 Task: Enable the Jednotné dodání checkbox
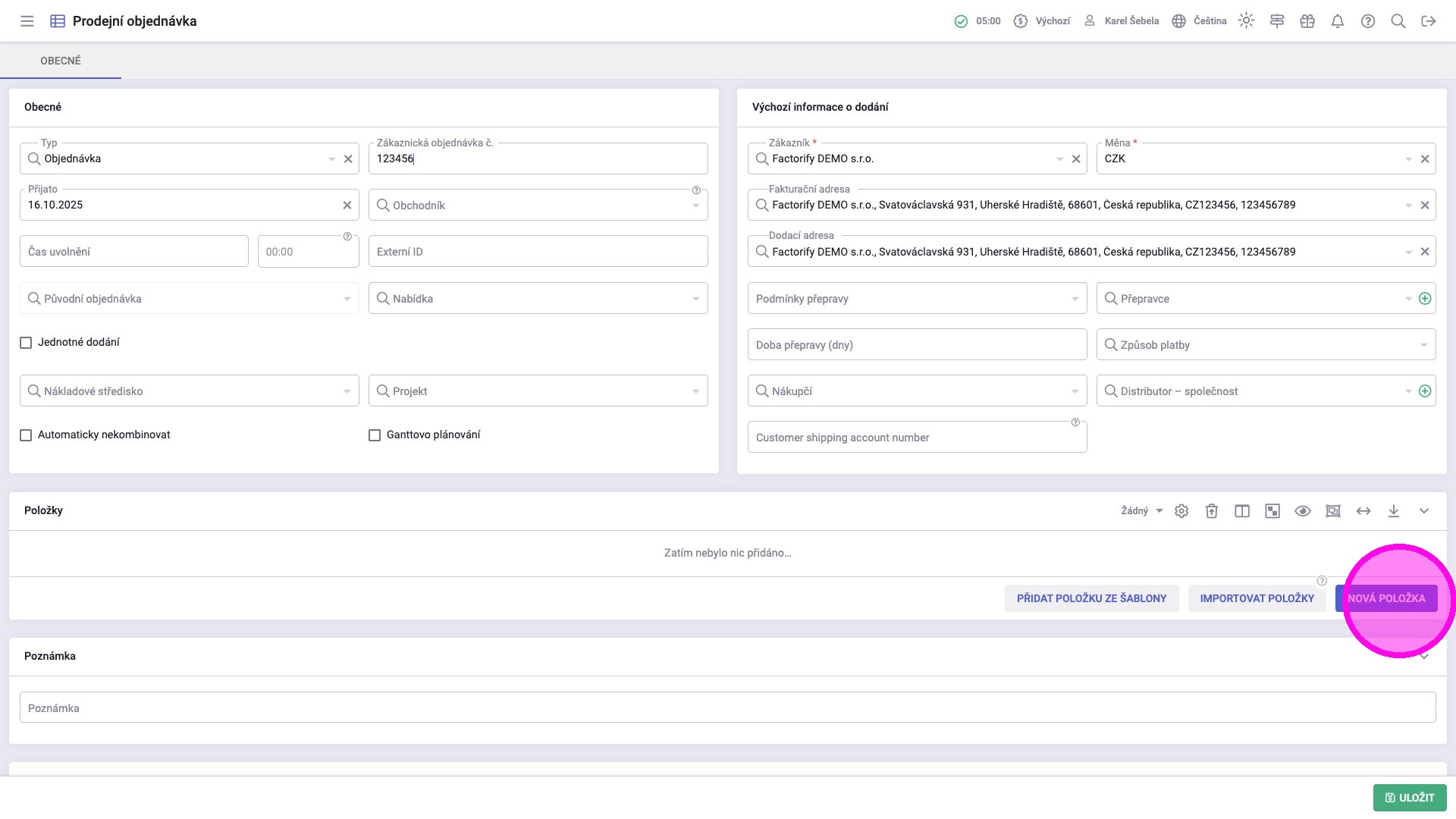point(26,343)
